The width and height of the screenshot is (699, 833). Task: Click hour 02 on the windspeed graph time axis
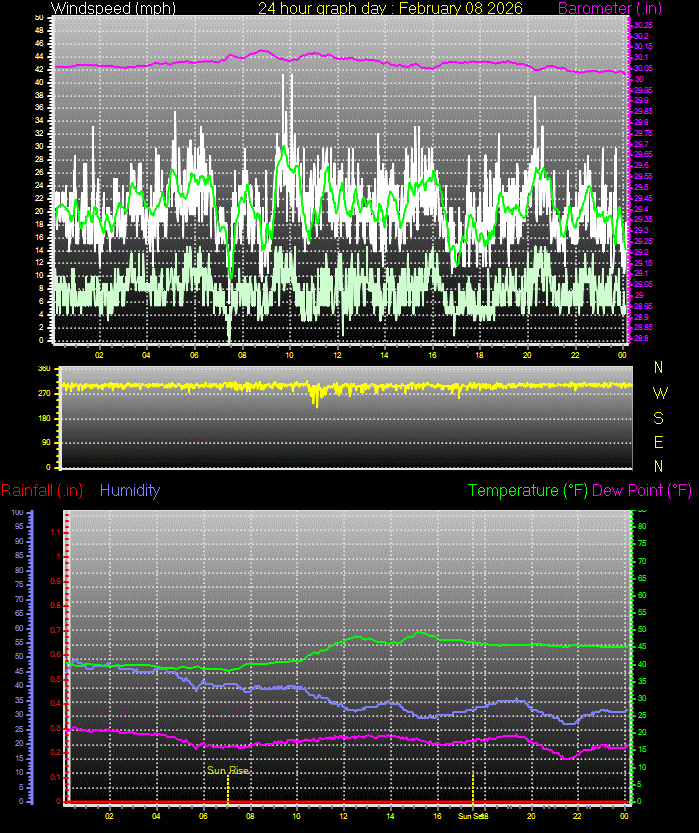point(99,355)
